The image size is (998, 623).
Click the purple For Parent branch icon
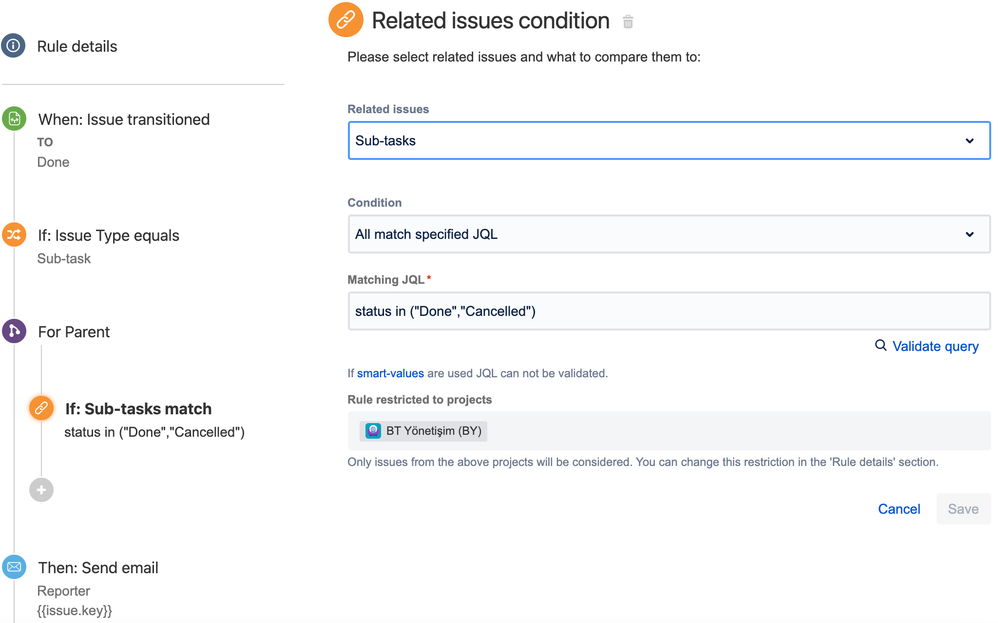[14, 331]
